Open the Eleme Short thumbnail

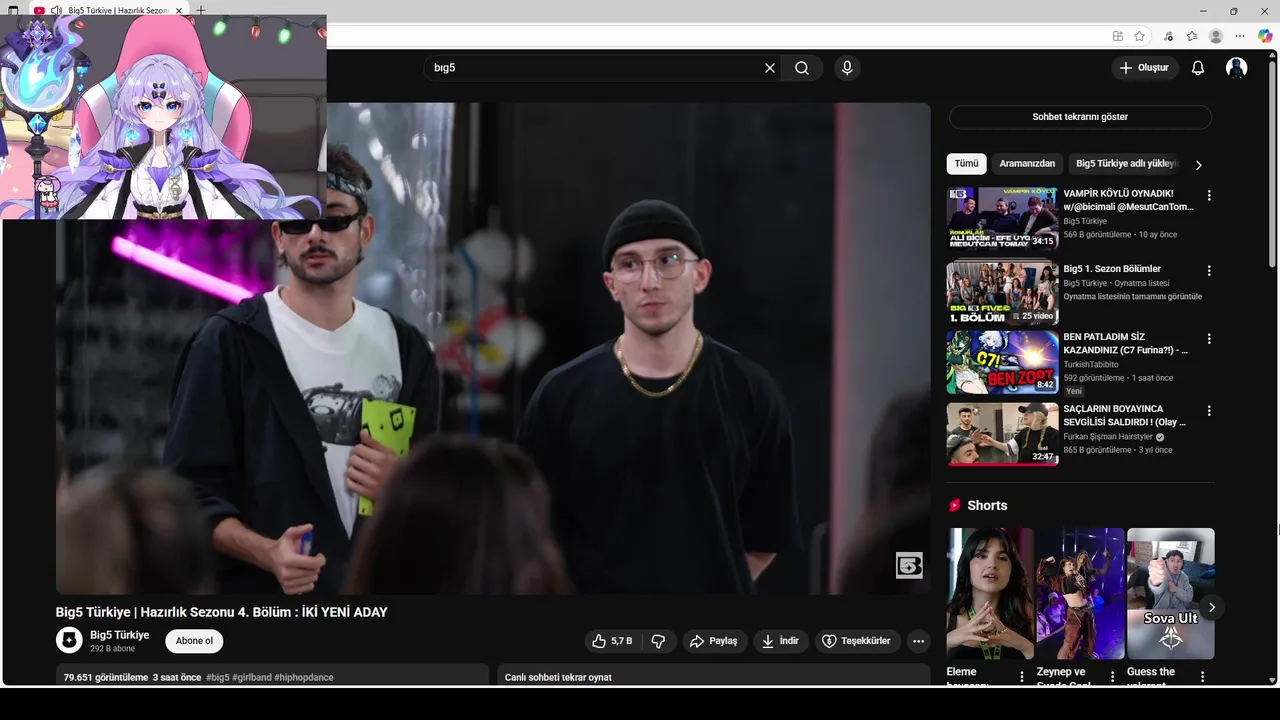(990, 594)
